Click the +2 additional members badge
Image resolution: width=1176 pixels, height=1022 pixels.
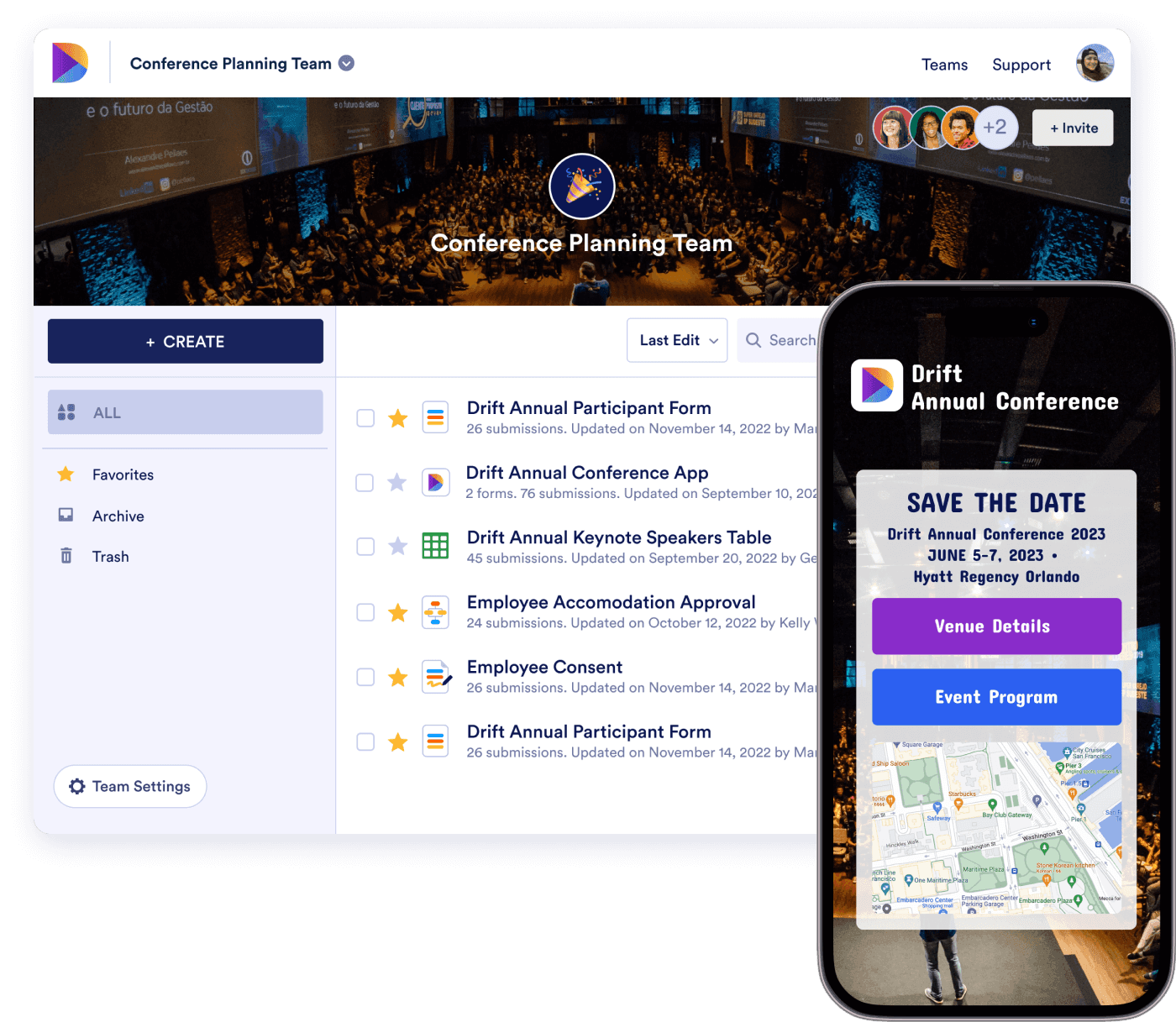coord(995,127)
